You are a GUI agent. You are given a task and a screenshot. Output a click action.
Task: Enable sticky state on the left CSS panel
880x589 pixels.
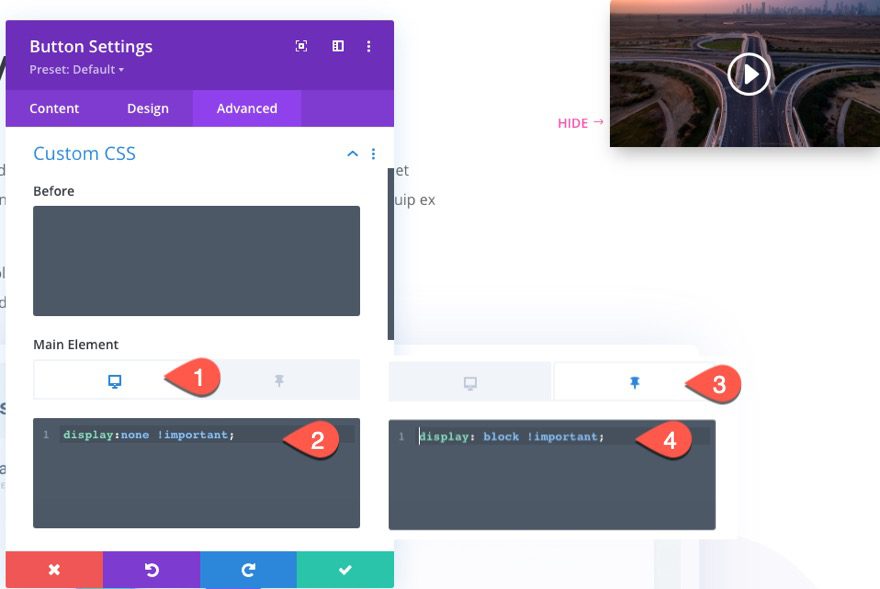(x=278, y=381)
